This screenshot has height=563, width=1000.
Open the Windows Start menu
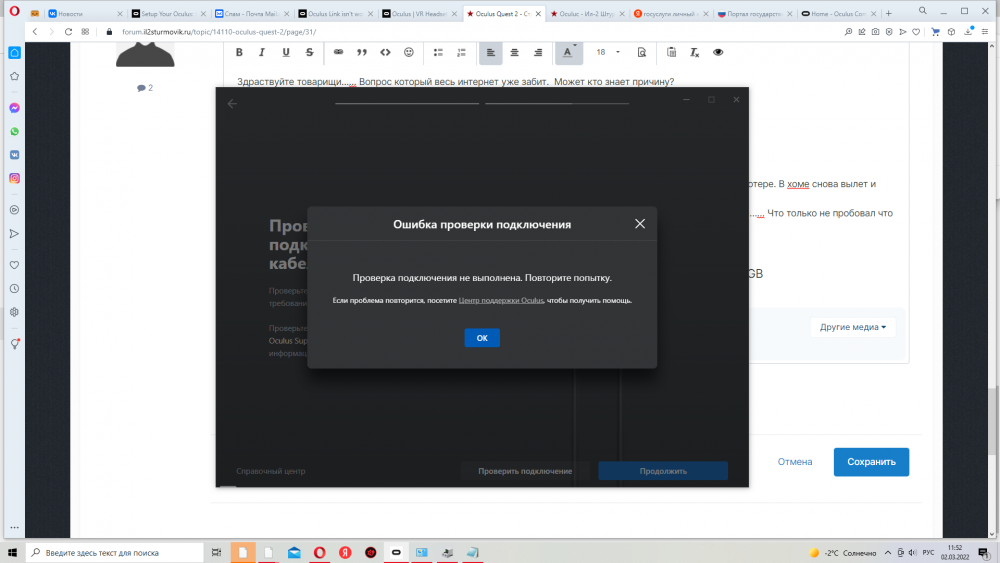point(12,553)
